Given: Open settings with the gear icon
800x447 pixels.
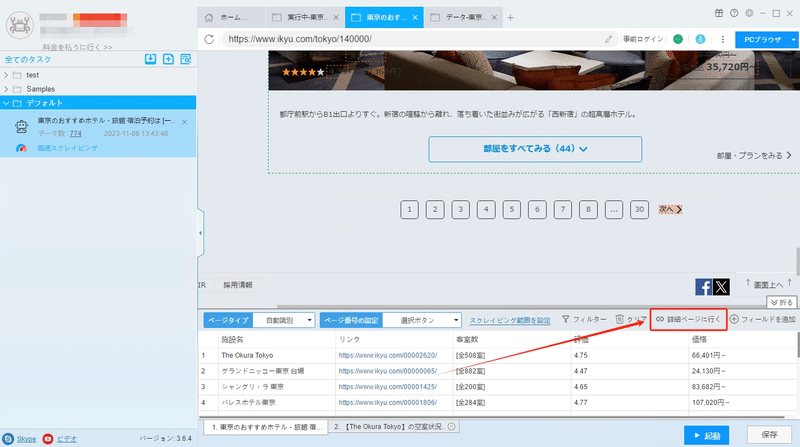Looking at the screenshot, I should (749, 13).
